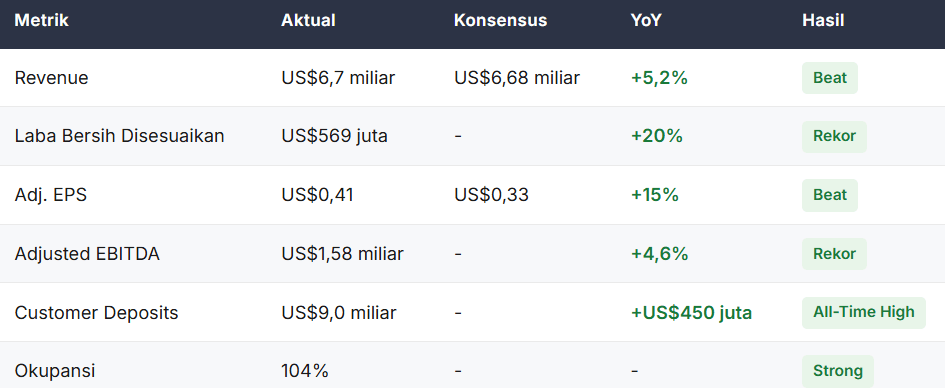Click the YoY column header
Image resolution: width=945 pixels, height=388 pixels.
click(x=646, y=20)
